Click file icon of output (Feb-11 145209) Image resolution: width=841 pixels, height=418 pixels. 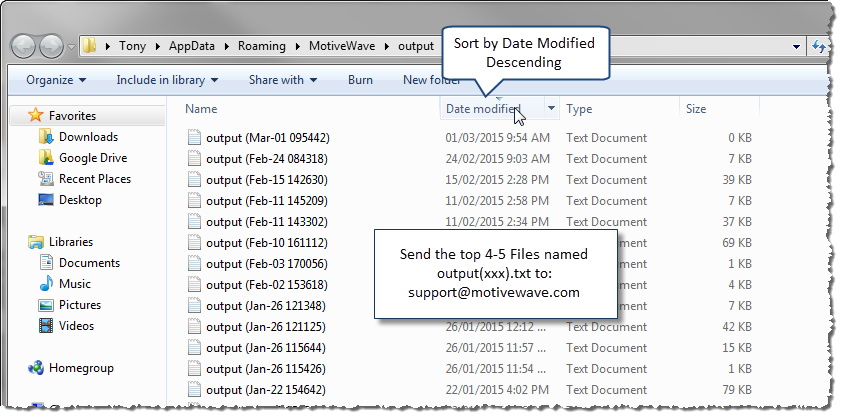(194, 201)
